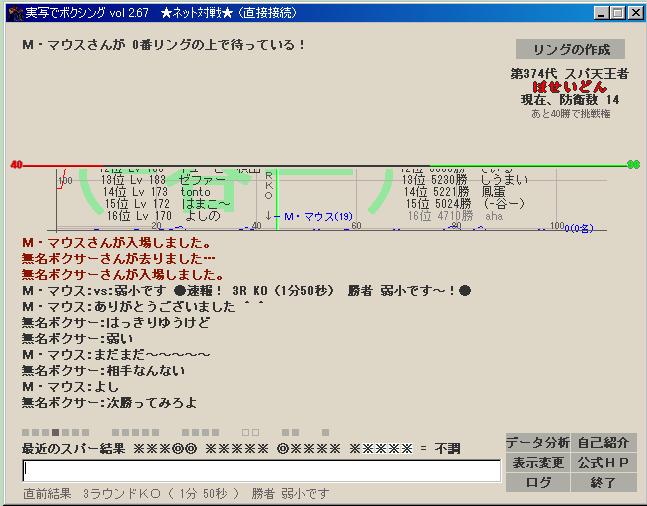Minimize the boxing game window

tap(599, 12)
